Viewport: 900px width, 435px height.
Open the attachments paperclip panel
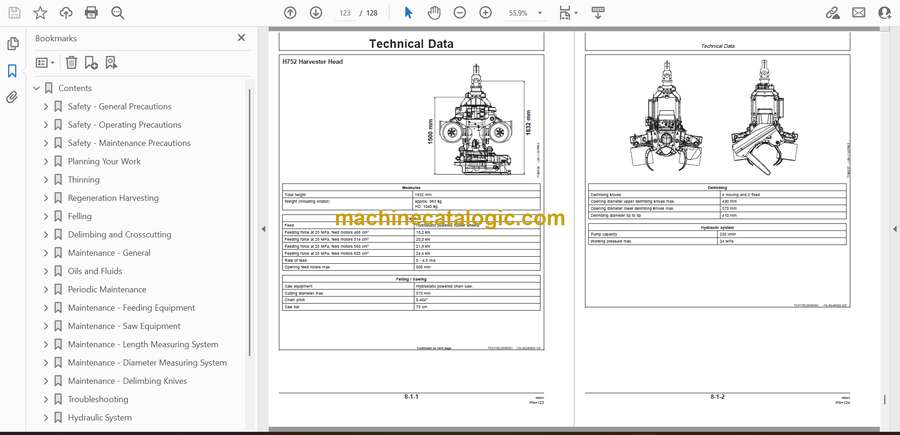(x=12, y=97)
